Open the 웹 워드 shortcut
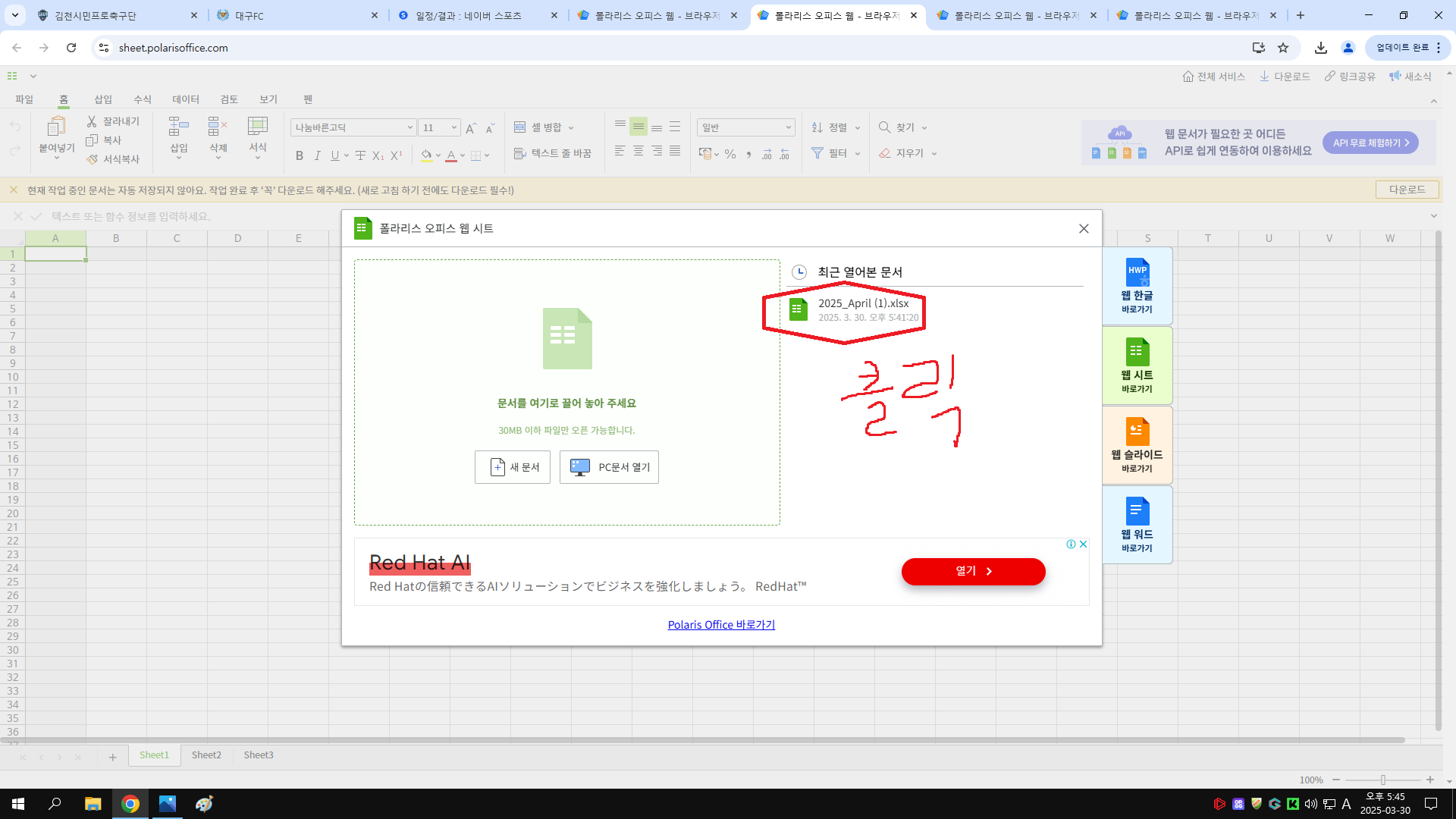 [x=1136, y=526]
